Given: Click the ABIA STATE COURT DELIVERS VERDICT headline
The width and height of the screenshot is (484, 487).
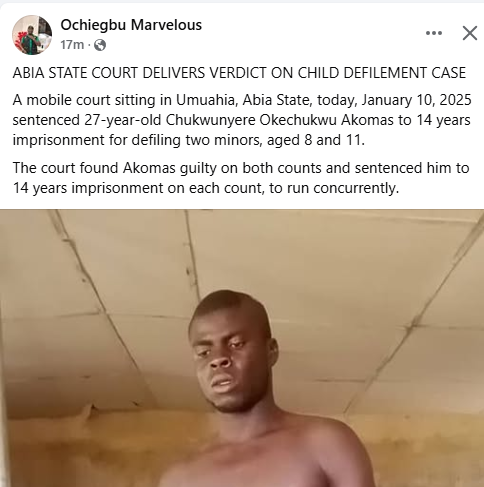Looking at the screenshot, I should [x=239, y=73].
